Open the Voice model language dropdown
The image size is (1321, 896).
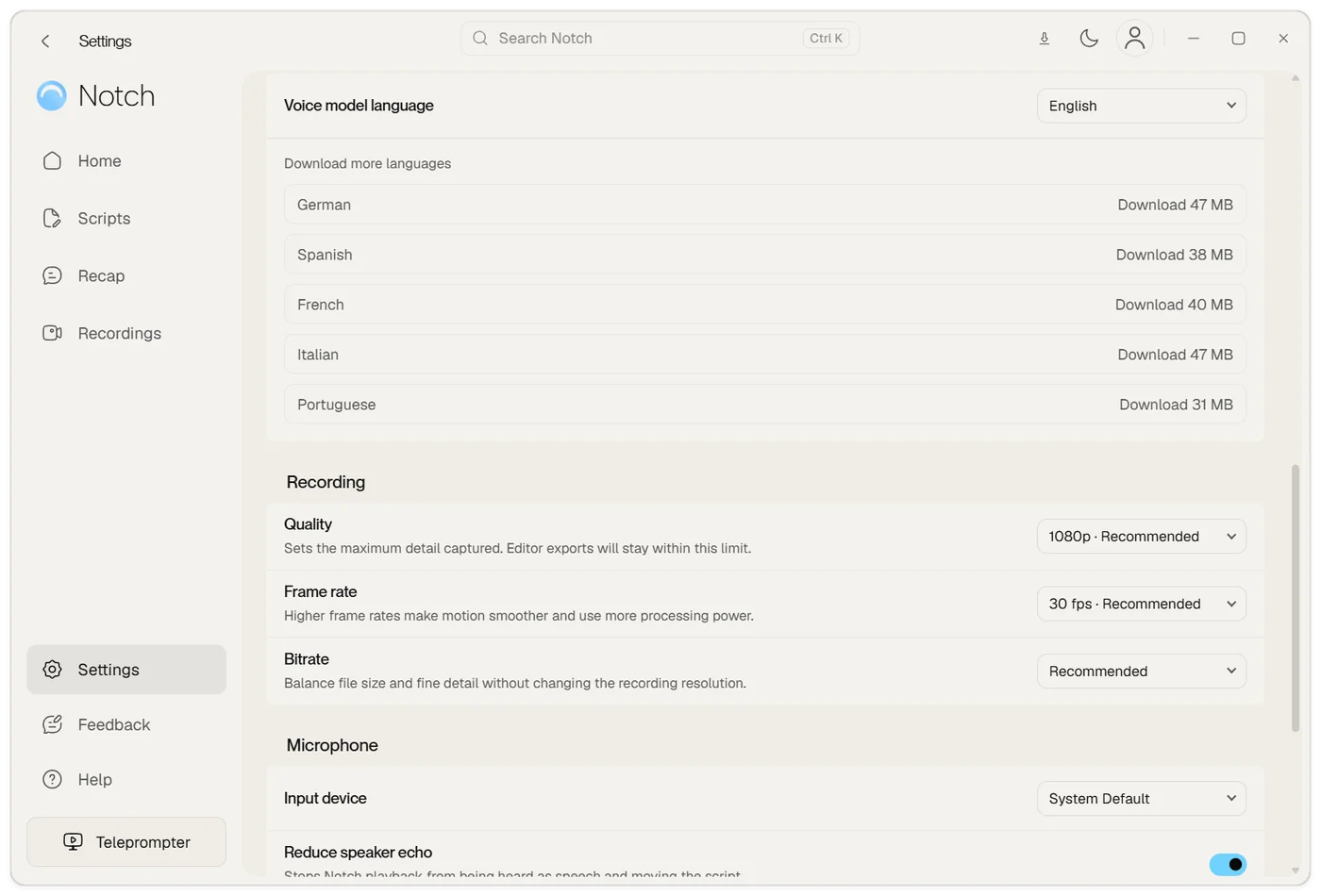pos(1141,106)
